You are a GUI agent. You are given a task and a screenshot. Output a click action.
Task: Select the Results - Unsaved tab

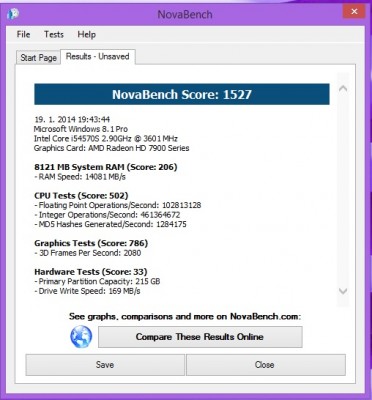98,56
